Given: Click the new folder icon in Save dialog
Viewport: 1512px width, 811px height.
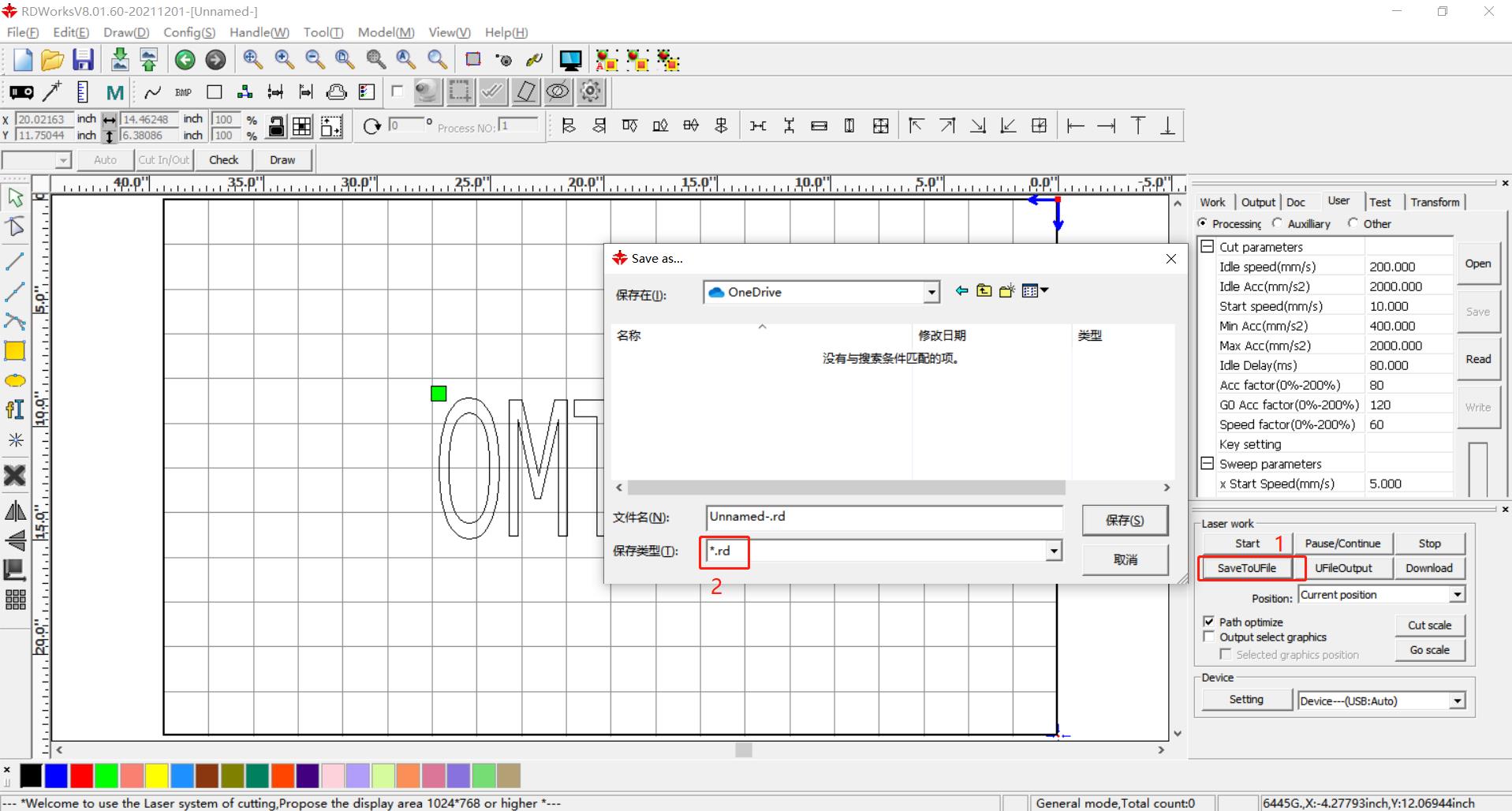Looking at the screenshot, I should 1006,291.
